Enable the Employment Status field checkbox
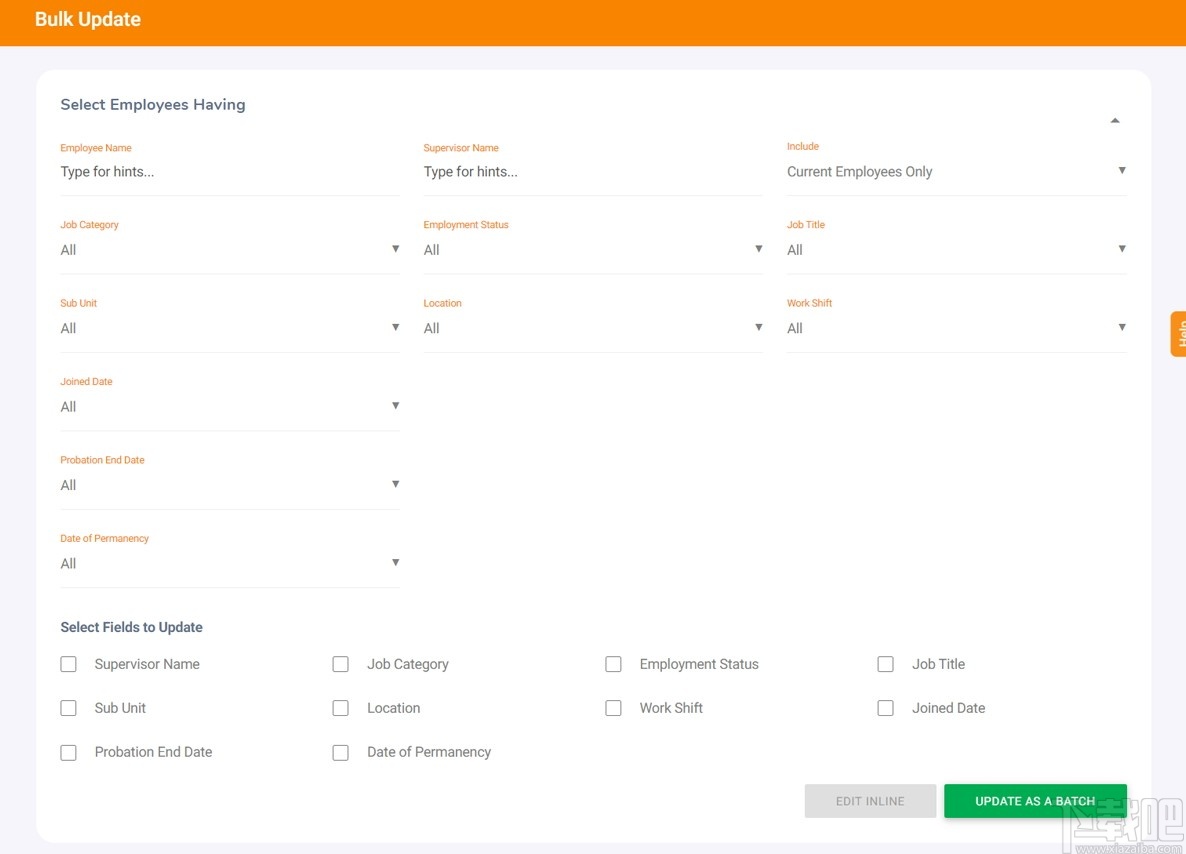Screen dimensions: 1186x854 614,664
